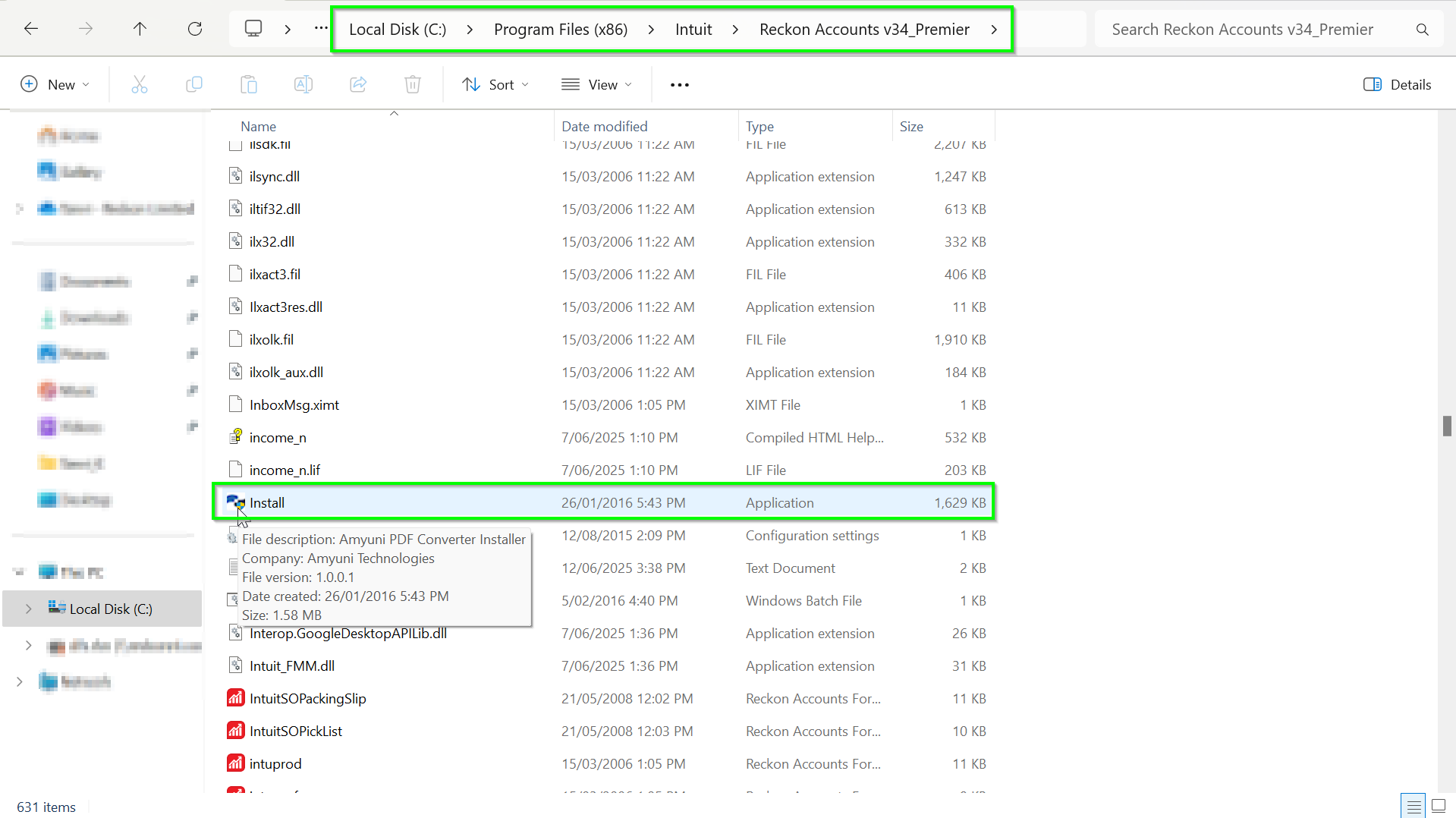Cut the selected file
Screen dimensions: 1456x818
tap(140, 84)
